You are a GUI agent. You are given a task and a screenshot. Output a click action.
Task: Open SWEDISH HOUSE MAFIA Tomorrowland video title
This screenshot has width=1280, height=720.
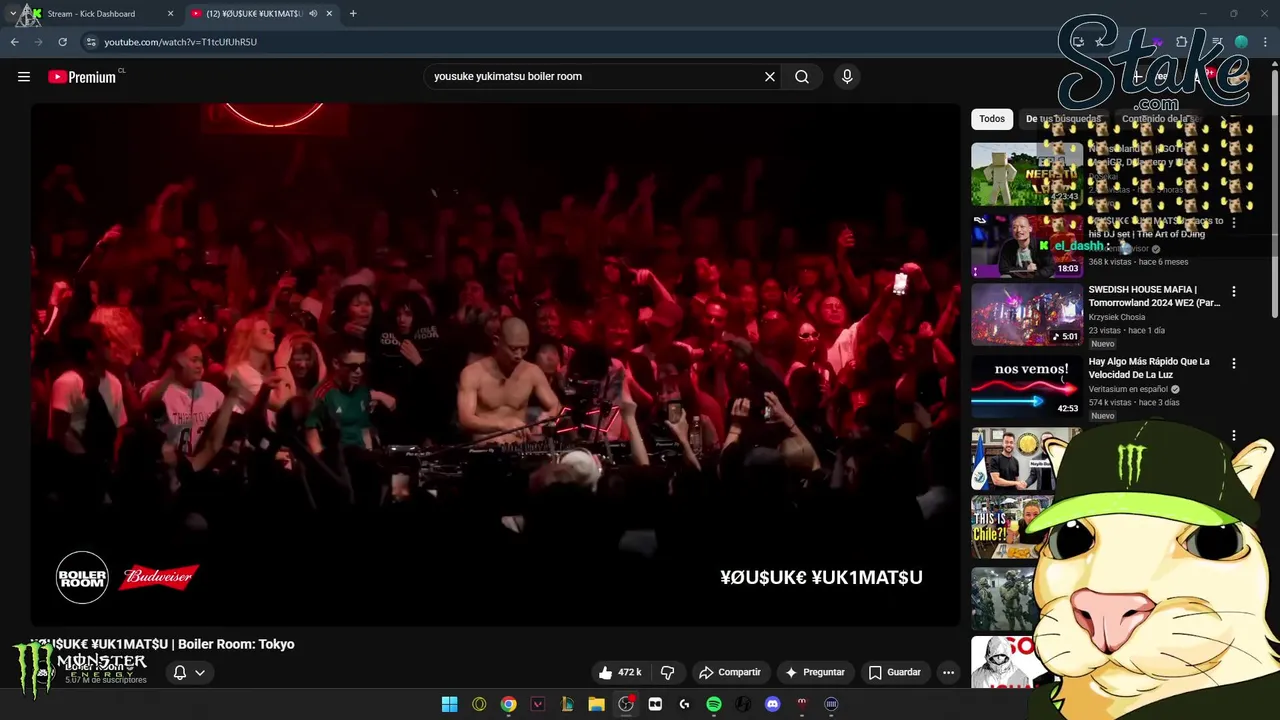coord(1154,296)
